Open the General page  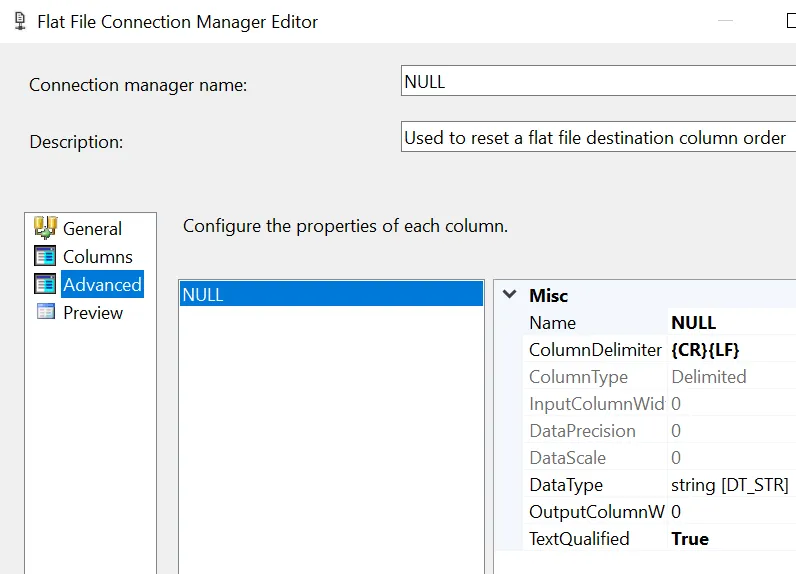coord(92,229)
